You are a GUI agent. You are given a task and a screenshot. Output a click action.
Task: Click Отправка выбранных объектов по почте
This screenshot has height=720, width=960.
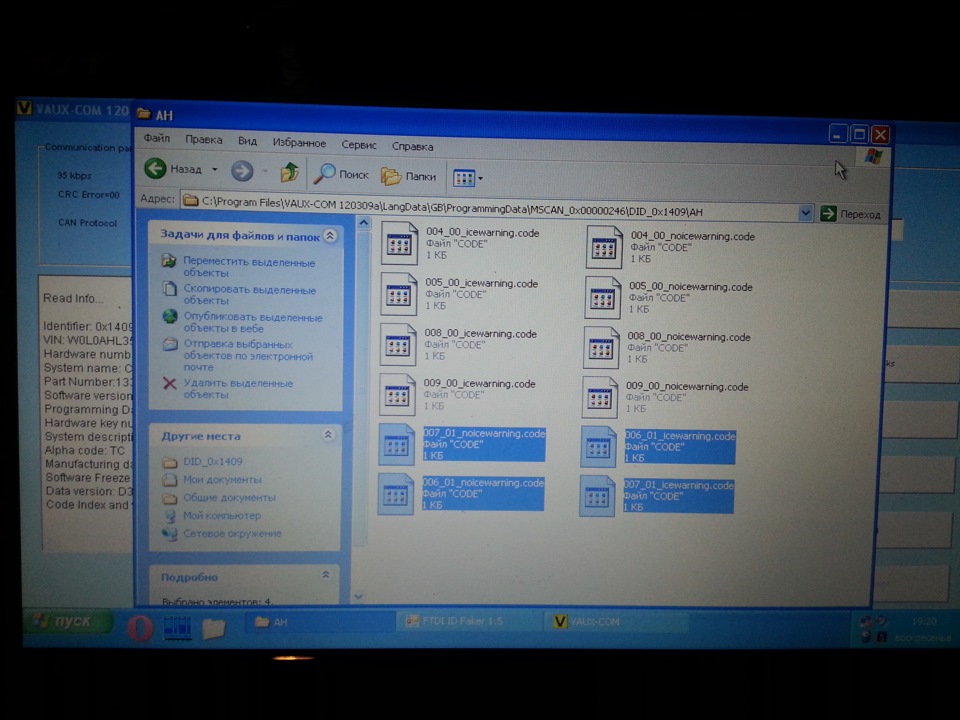tap(248, 356)
